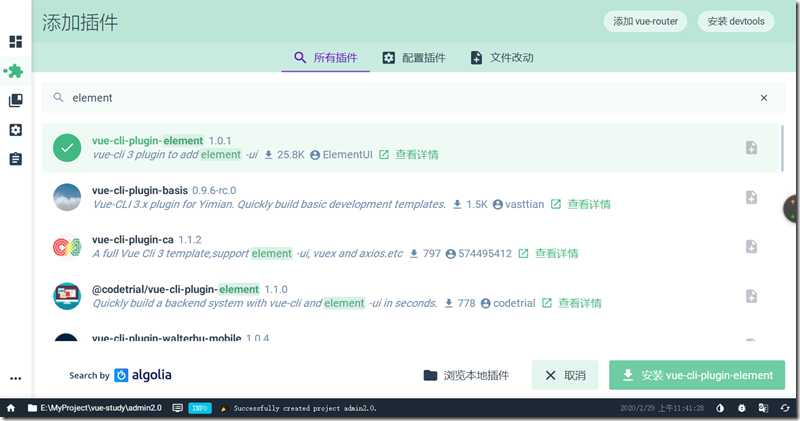Select the vue-cli-plugin-basis avatar thumbnail
The height and width of the screenshot is (421, 800).
point(67,197)
